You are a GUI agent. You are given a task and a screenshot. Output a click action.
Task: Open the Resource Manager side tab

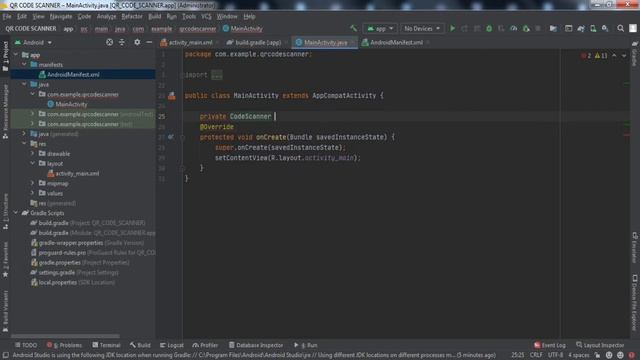coord(5,111)
